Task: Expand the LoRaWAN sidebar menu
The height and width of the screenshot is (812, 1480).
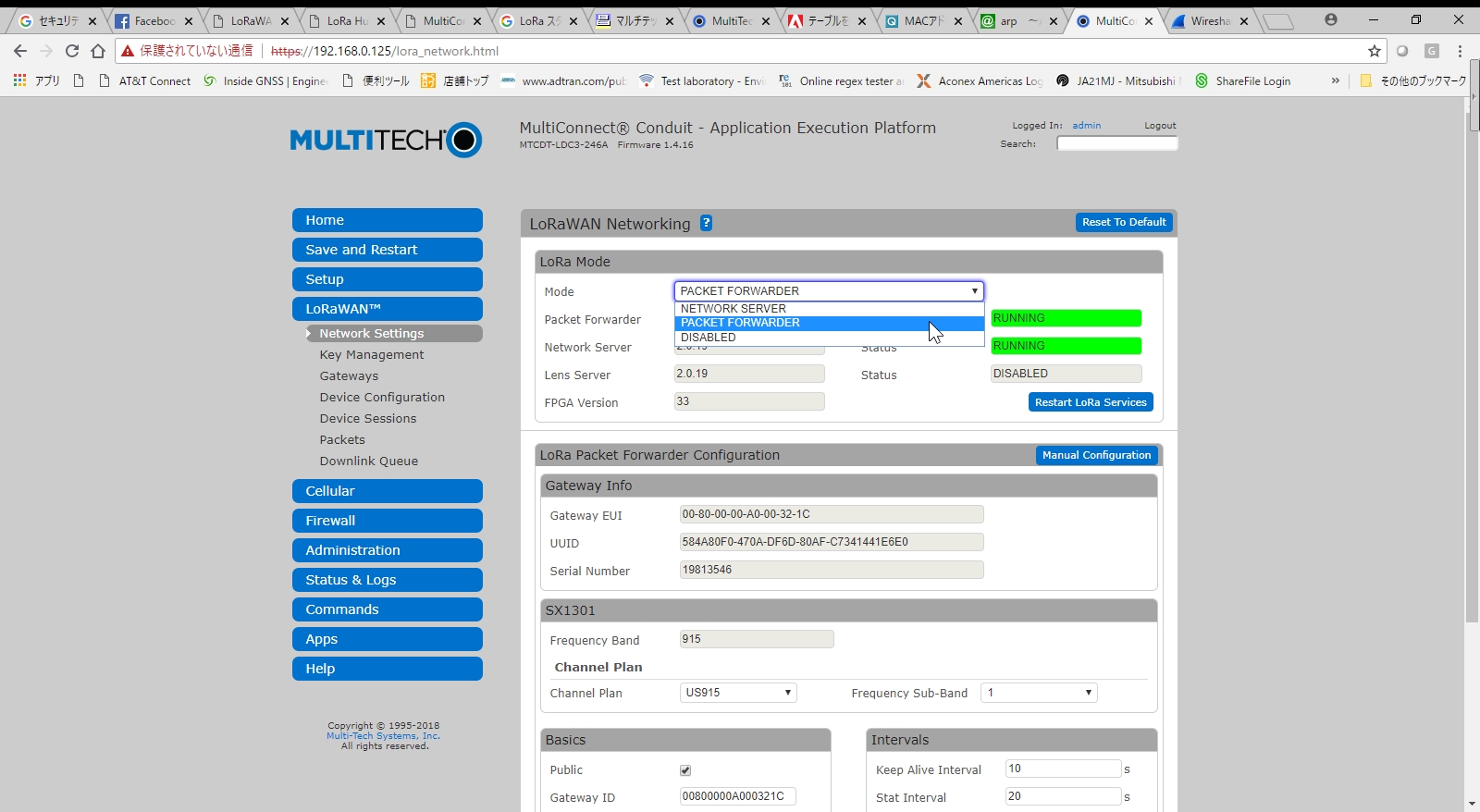Action: [388, 309]
